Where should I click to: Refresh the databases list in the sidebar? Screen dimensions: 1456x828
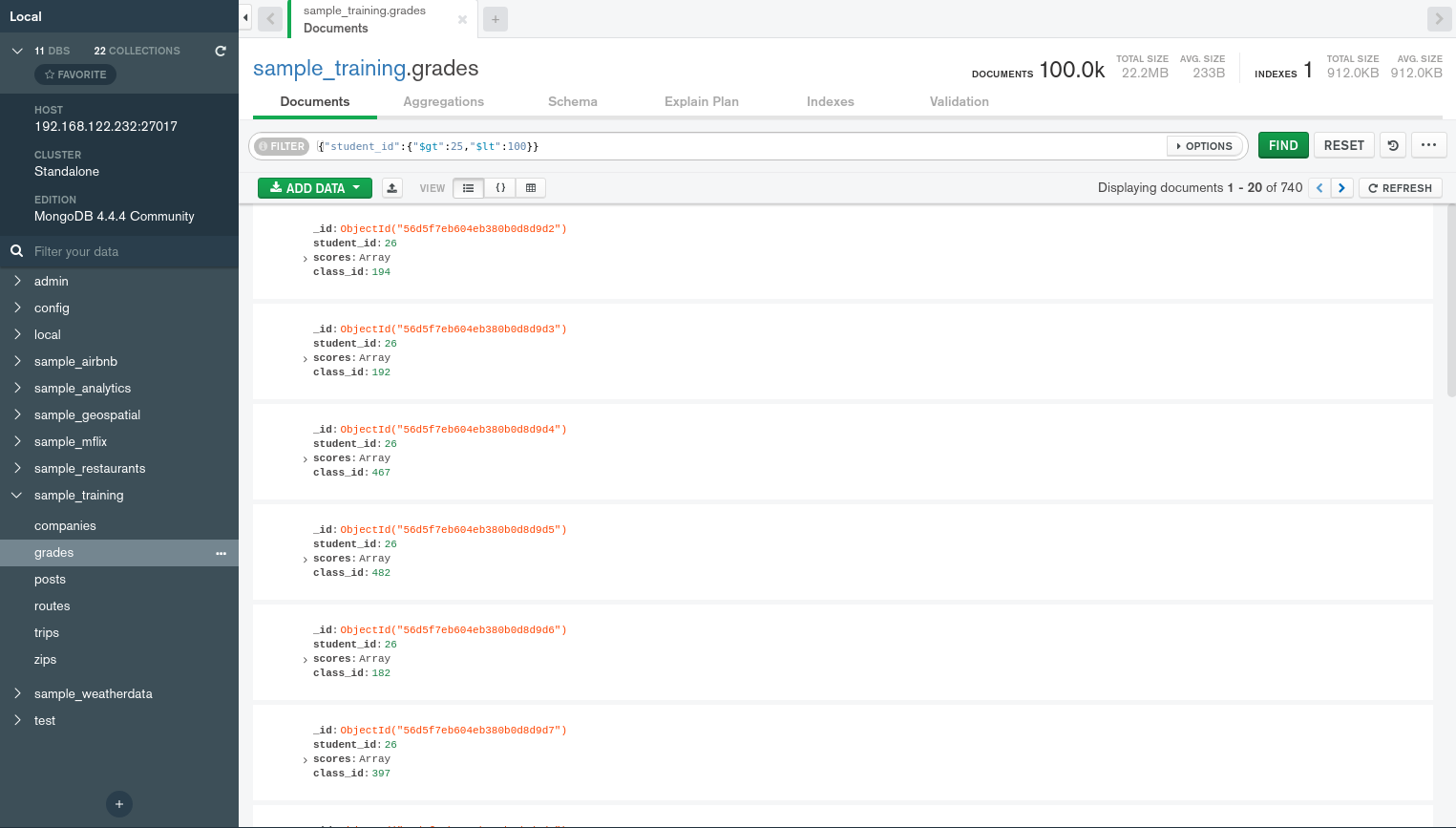coord(221,51)
